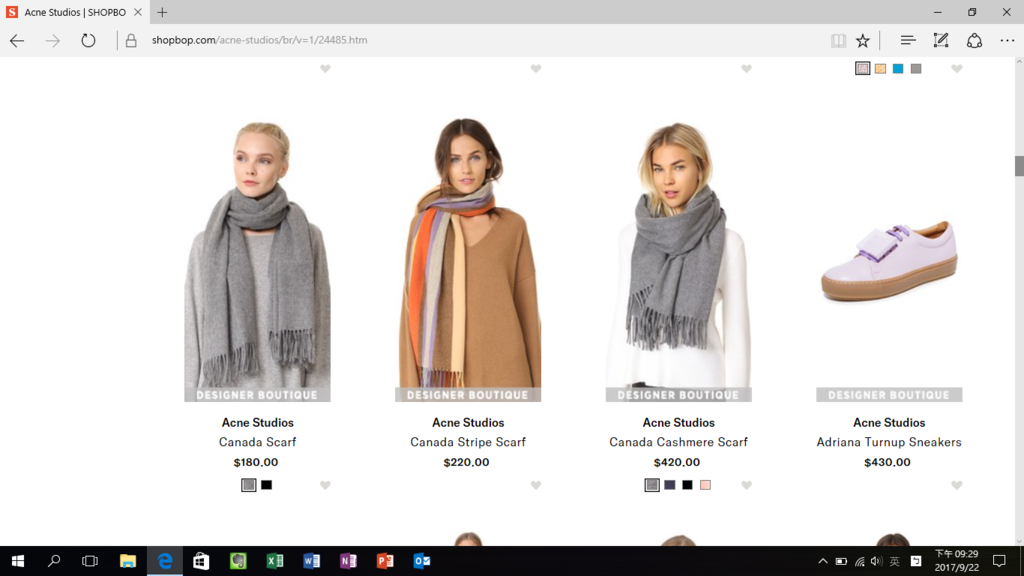Open the Windows Start menu
Image resolution: width=1024 pixels, height=576 pixels.
click(x=18, y=561)
